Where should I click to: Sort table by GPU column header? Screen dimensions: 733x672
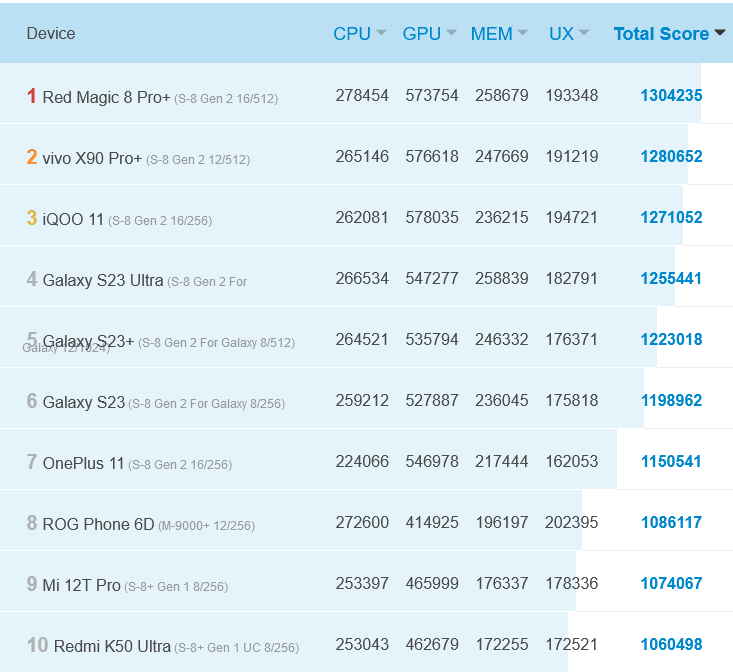coord(429,34)
